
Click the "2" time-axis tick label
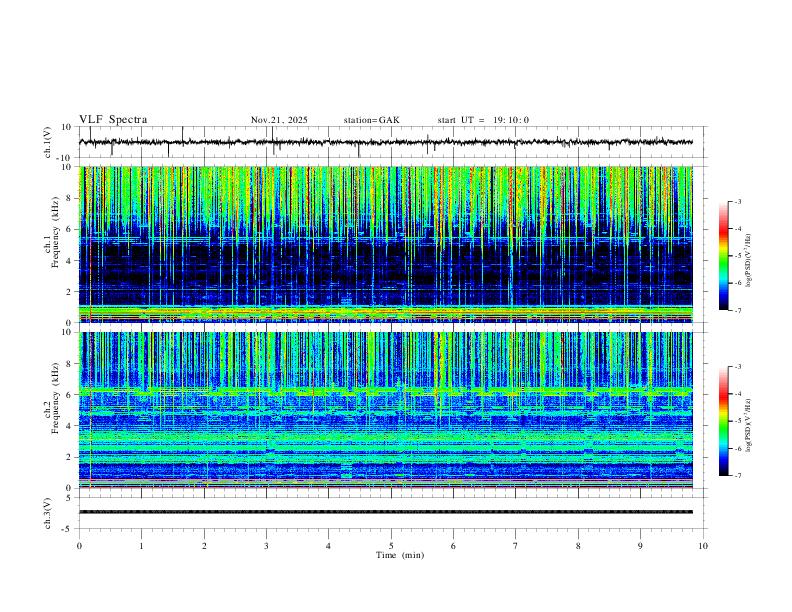pyautogui.click(x=204, y=546)
